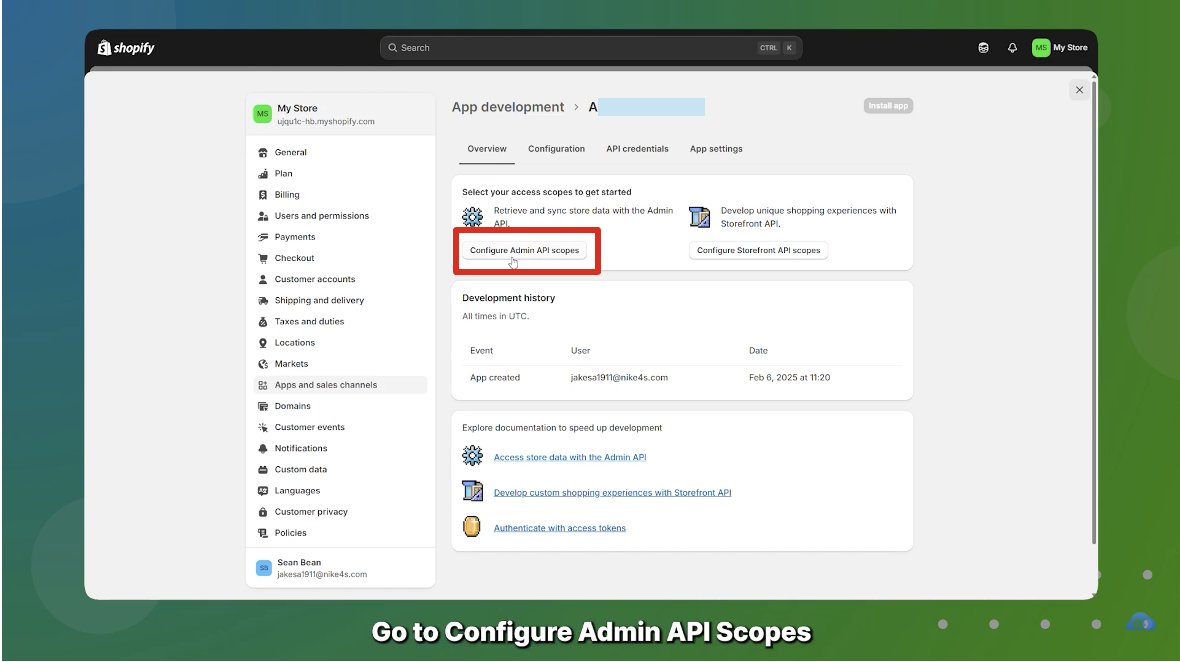Close the settings panel with X

click(x=1079, y=90)
